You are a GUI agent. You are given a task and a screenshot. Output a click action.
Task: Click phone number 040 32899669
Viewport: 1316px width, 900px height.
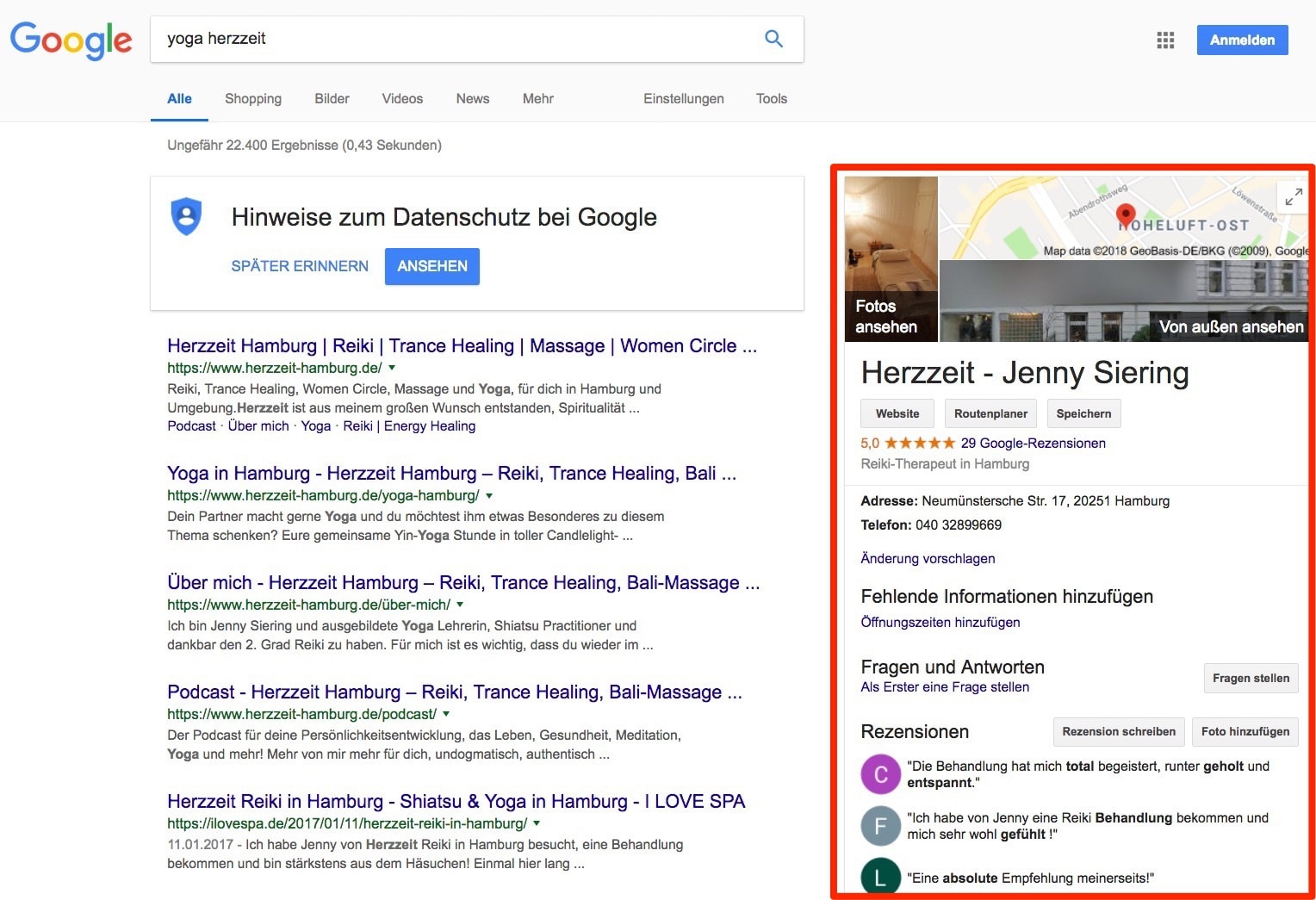click(958, 524)
